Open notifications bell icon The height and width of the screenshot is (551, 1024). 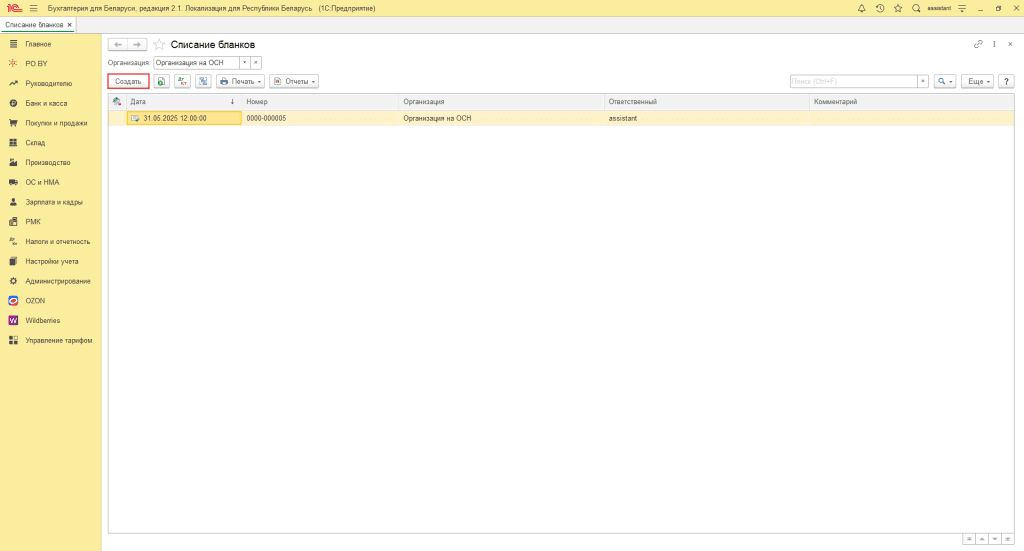[x=861, y=8]
